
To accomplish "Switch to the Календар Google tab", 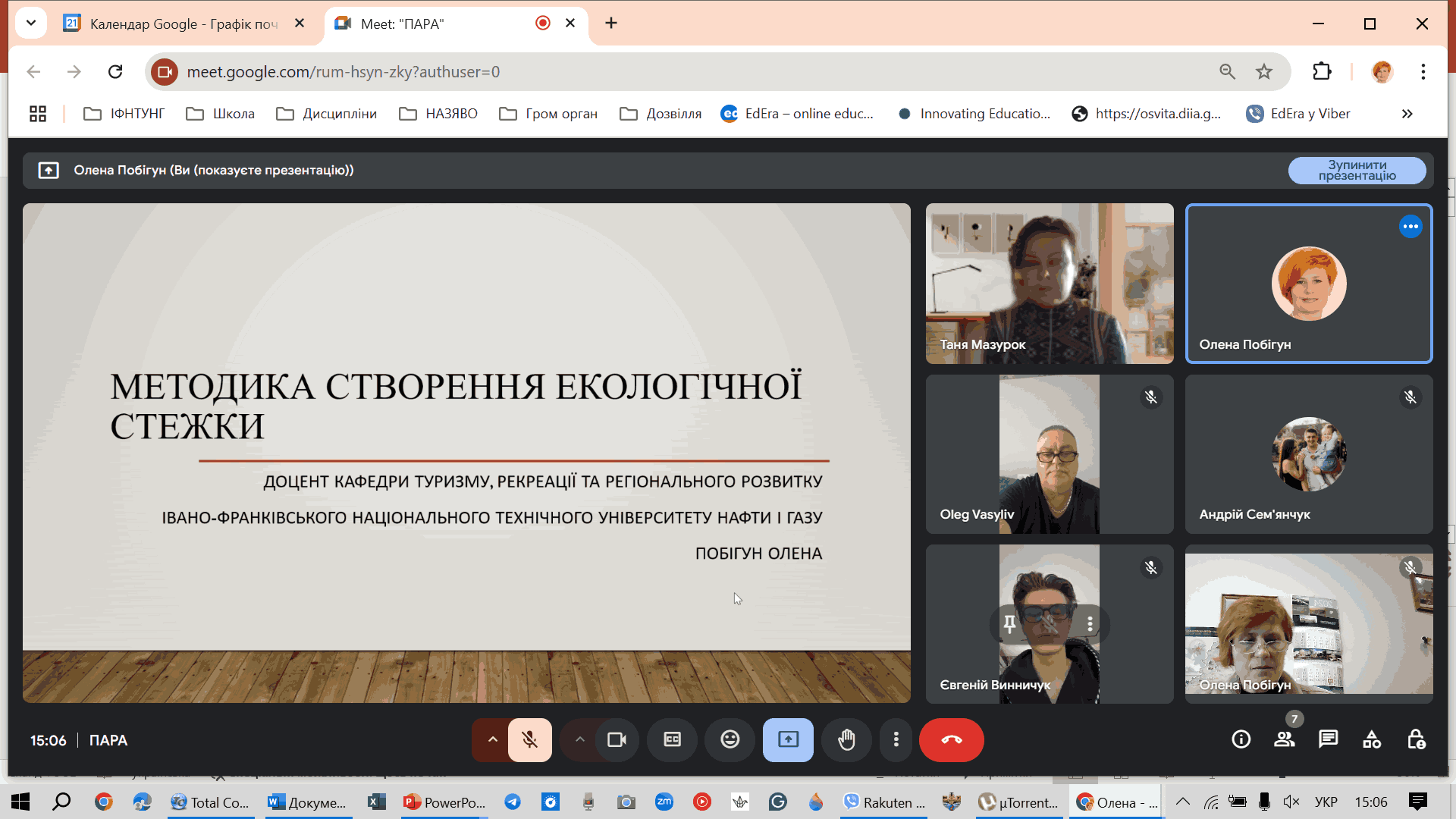I will (182, 24).
